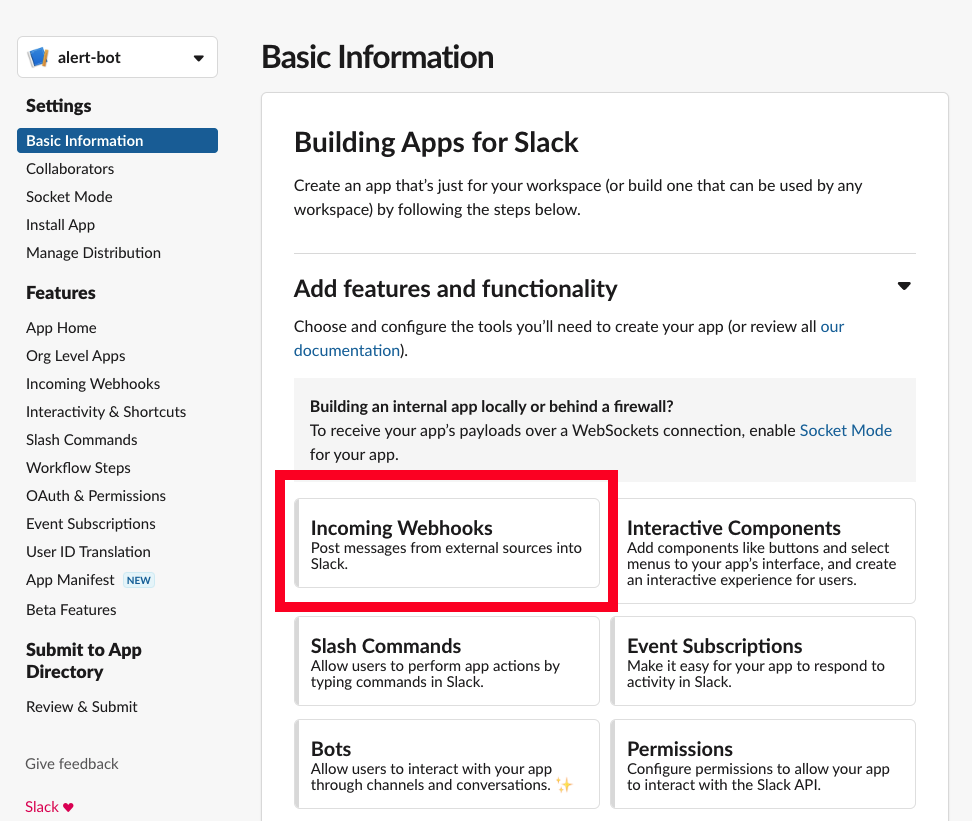Open Collaborators settings page

tap(70, 169)
